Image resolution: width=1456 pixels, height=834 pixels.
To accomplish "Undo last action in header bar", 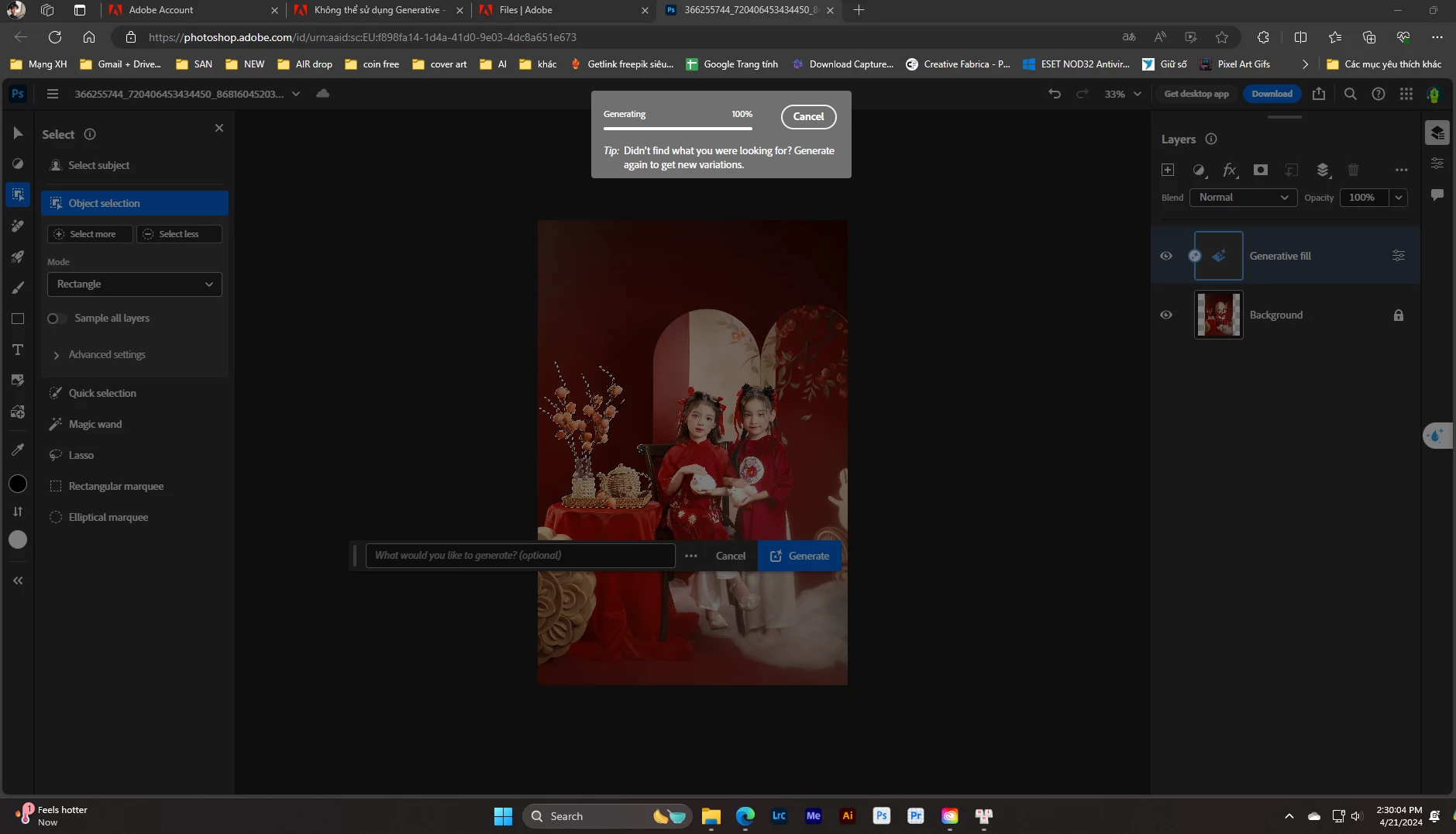I will [1055, 94].
